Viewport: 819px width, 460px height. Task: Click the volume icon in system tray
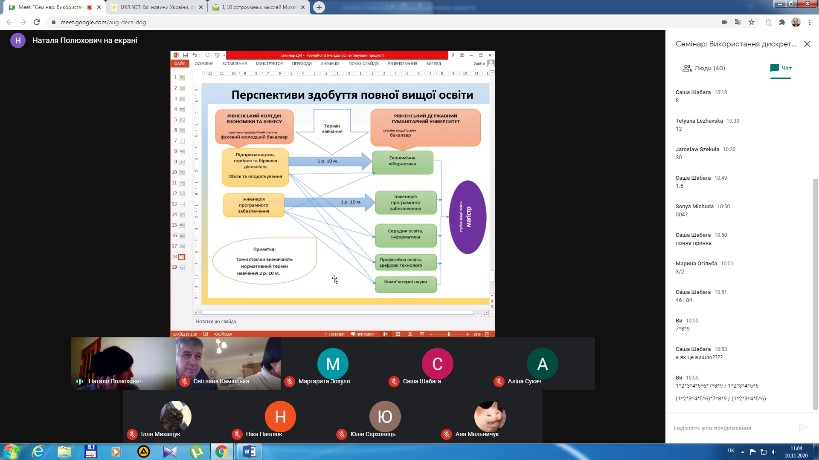(774, 452)
